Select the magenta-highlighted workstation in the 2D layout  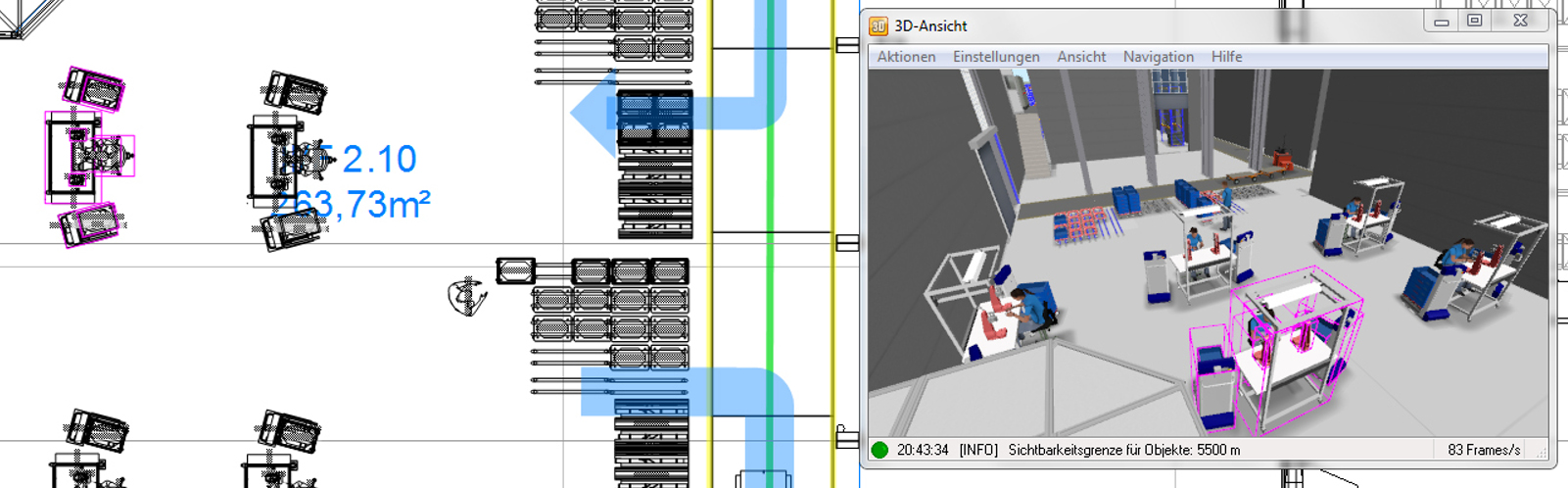[x=89, y=157]
